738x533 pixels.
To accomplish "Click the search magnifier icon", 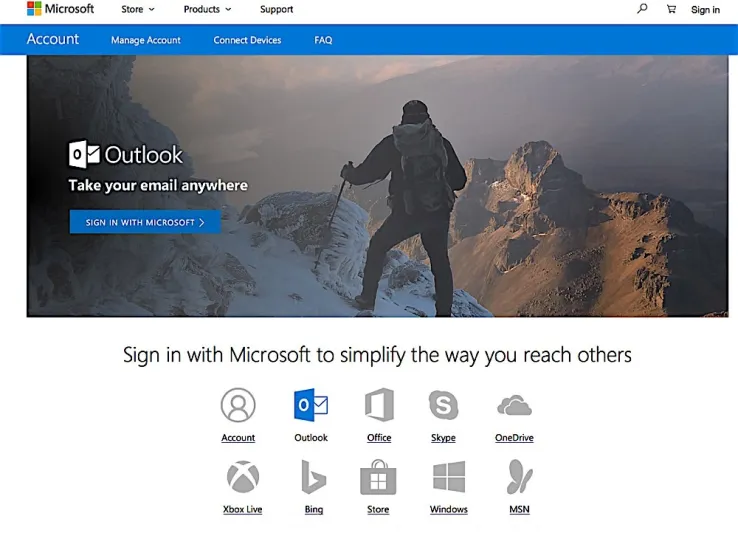I will 642,9.
